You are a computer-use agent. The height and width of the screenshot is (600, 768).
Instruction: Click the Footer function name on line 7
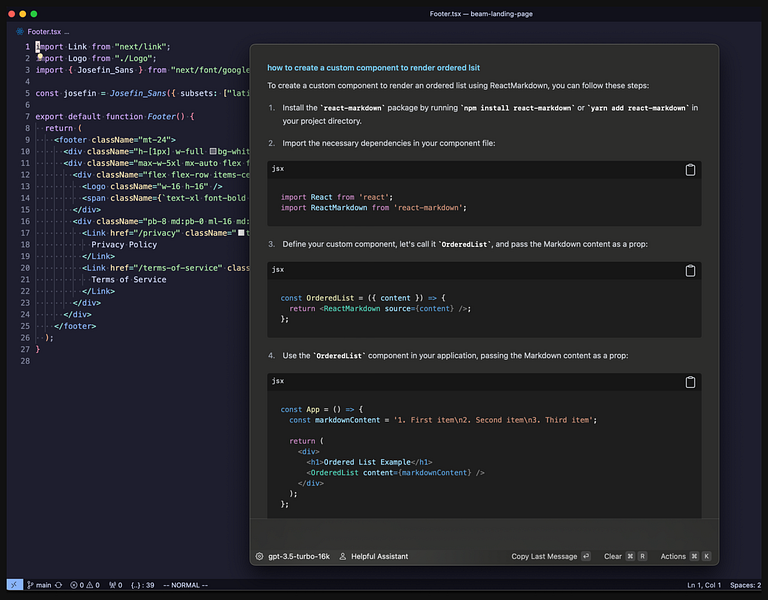coord(161,117)
